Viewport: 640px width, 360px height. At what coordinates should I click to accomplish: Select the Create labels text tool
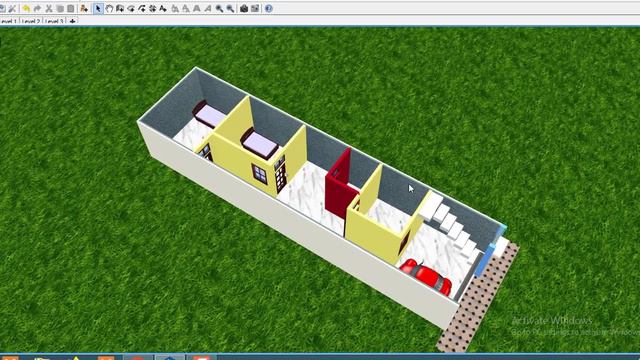(x=163, y=8)
